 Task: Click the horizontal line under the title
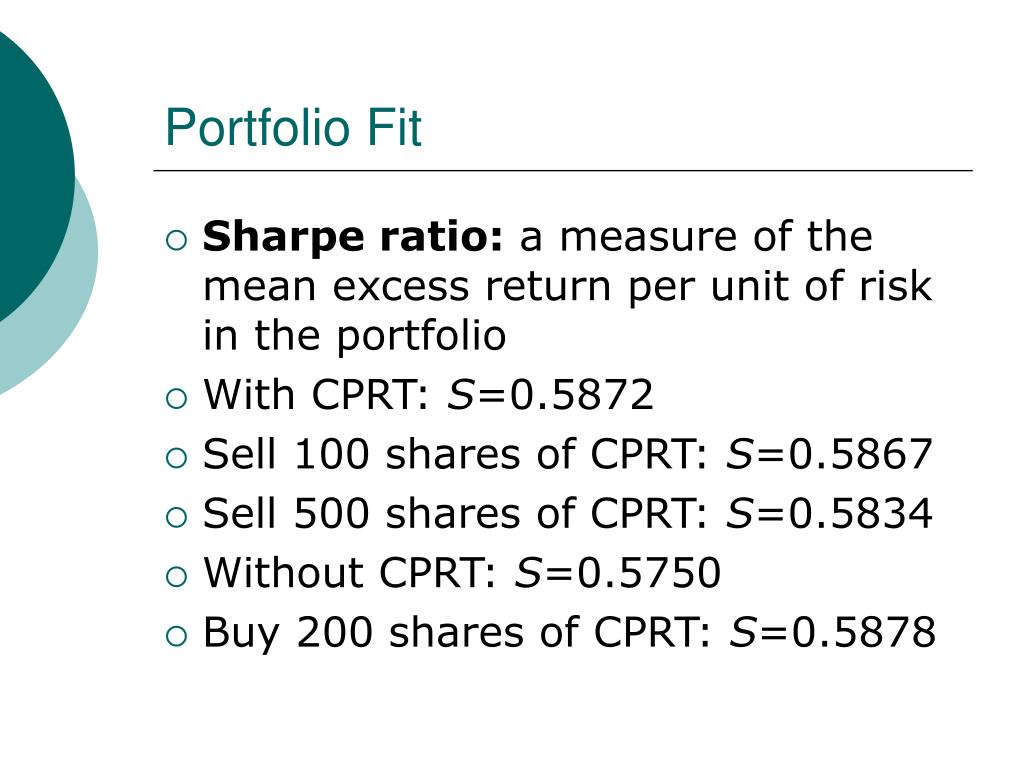[563, 170]
